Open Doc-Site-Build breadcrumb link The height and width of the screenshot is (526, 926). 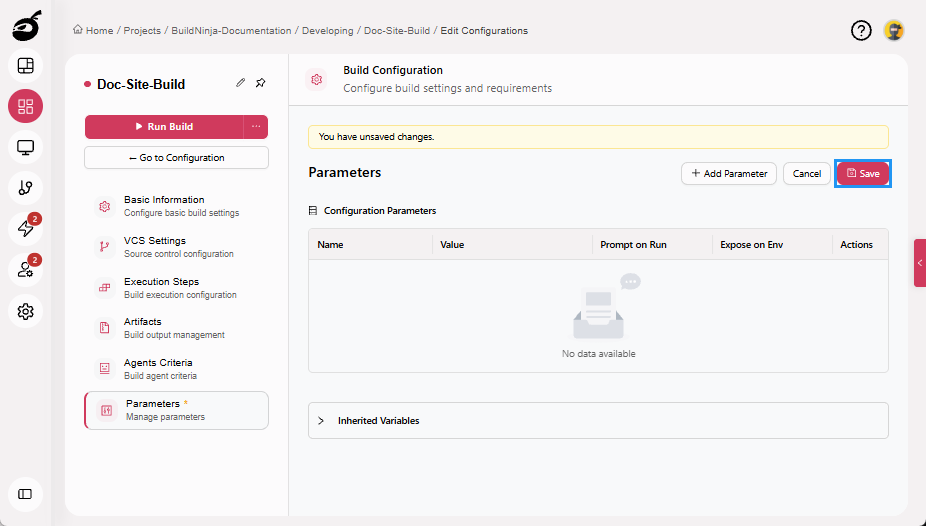pos(397,30)
